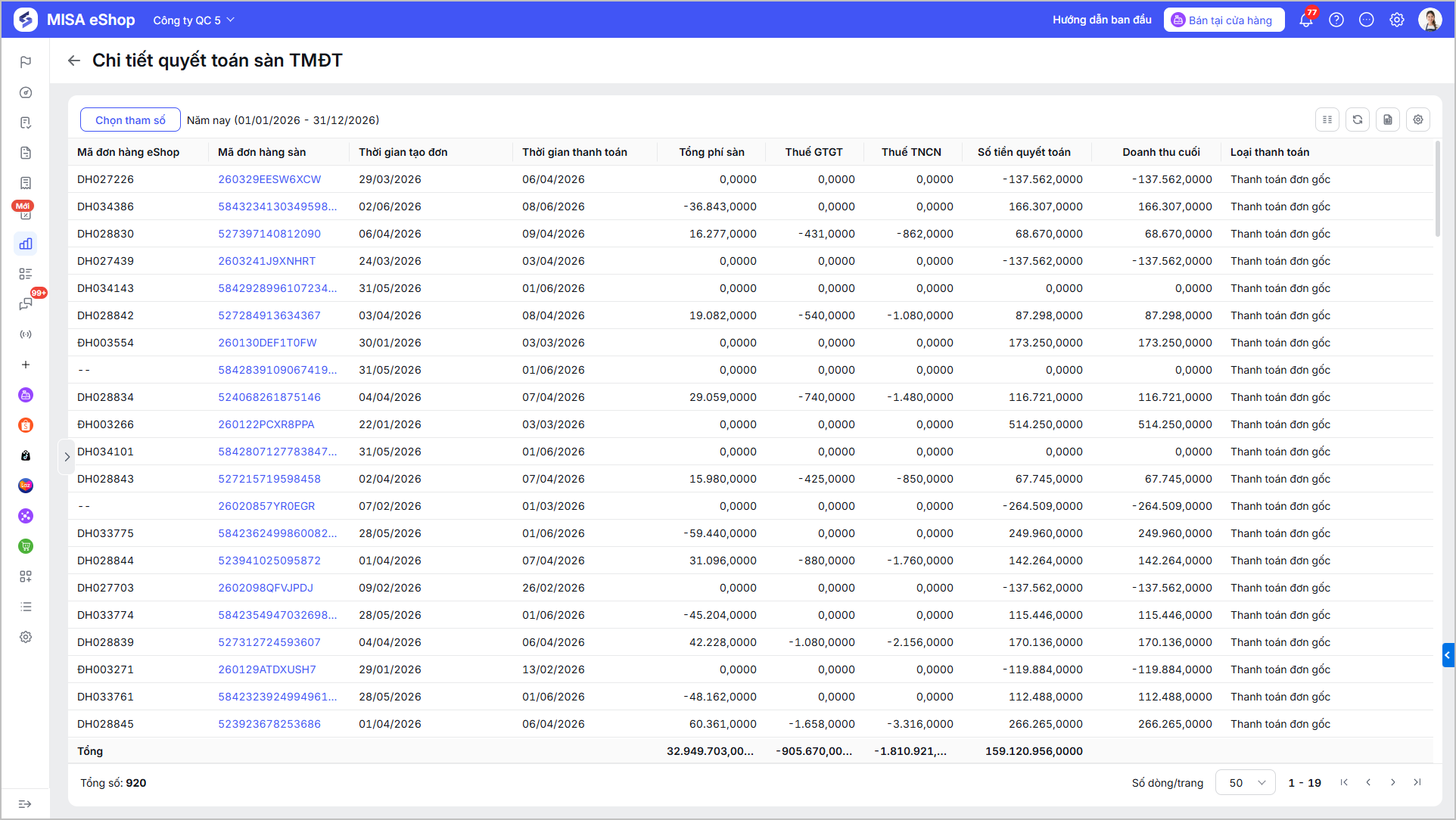
Task: Open the bulleted list icon in sidebar
Action: (x=26, y=607)
